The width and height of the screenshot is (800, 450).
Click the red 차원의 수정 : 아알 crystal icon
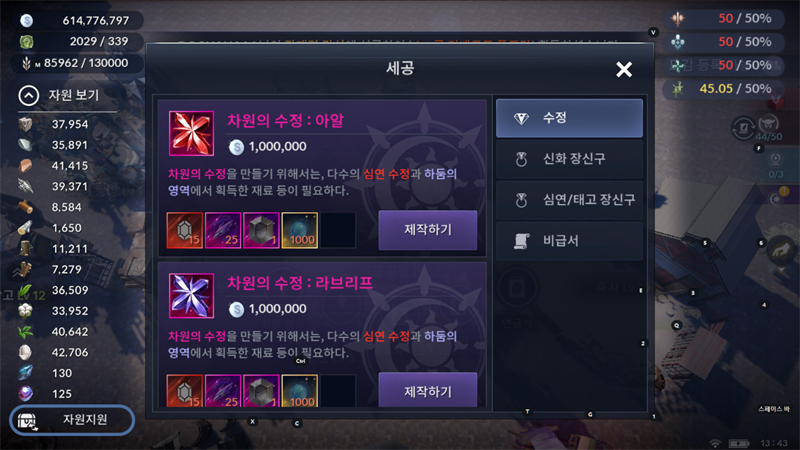point(191,133)
